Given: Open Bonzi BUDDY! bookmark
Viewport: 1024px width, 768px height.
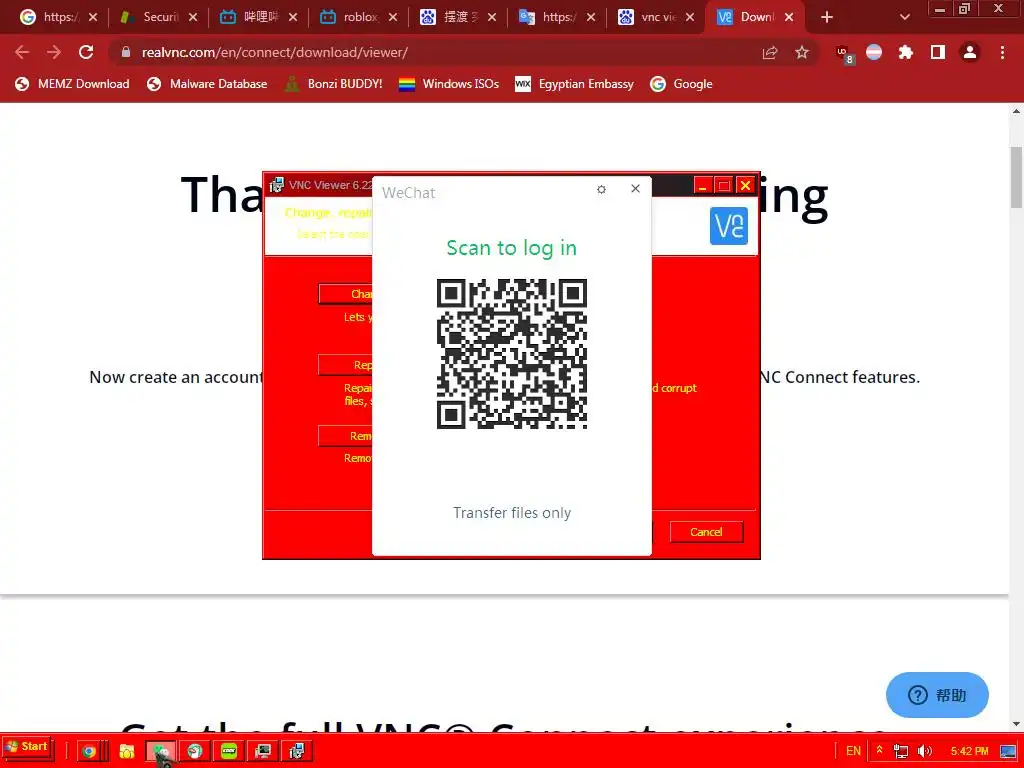Looking at the screenshot, I should (334, 84).
